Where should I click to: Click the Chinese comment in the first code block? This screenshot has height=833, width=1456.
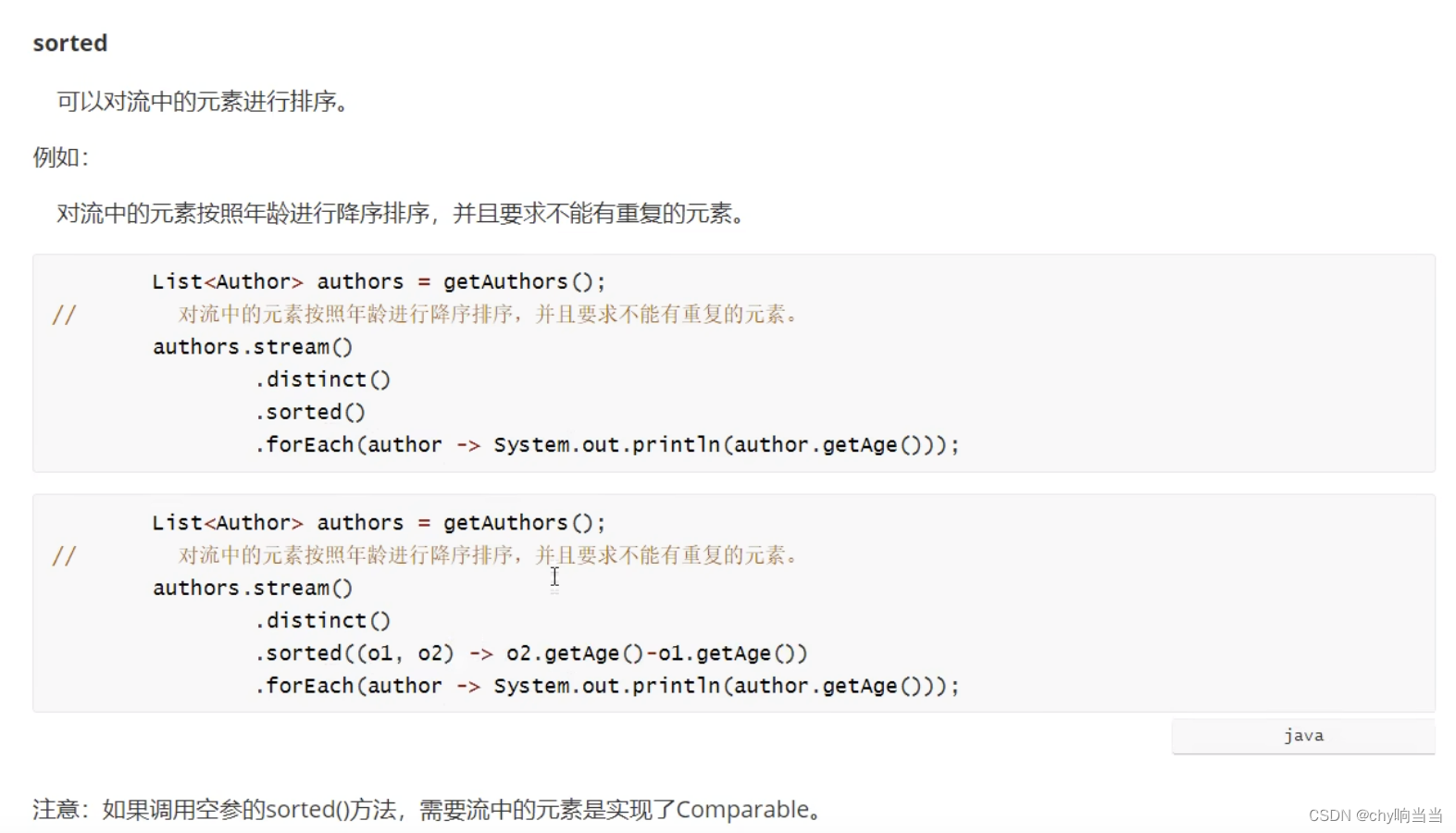click(x=487, y=315)
